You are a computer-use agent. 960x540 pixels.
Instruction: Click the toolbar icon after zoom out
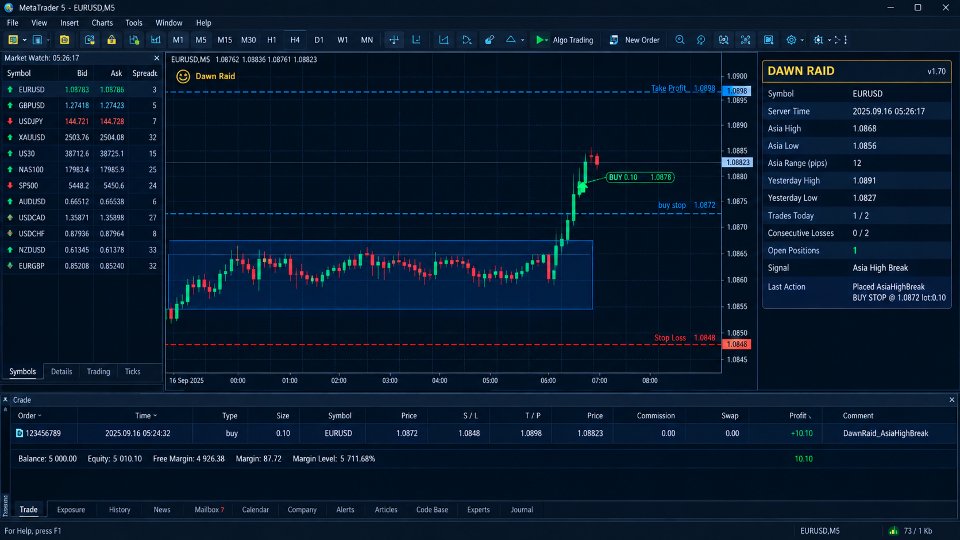point(723,40)
